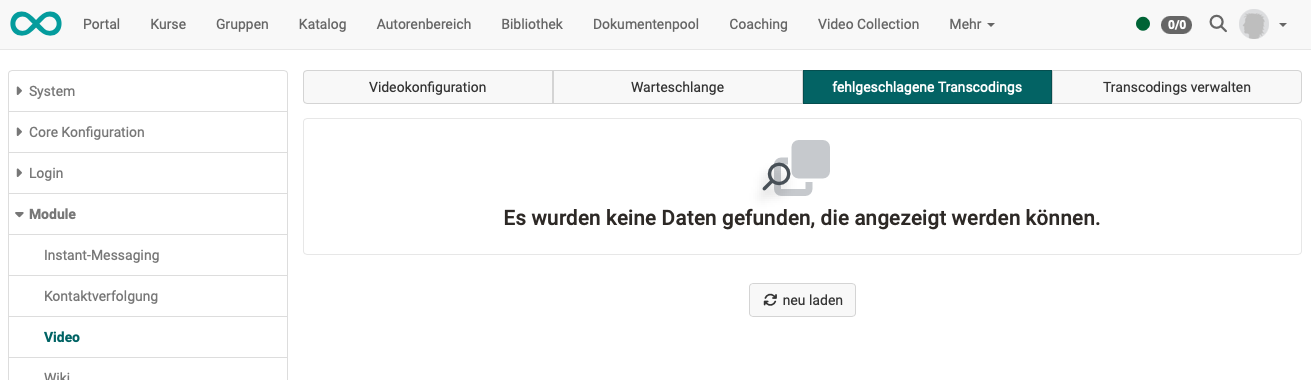
Task: Open the Katalog navigation item
Action: pos(322,24)
